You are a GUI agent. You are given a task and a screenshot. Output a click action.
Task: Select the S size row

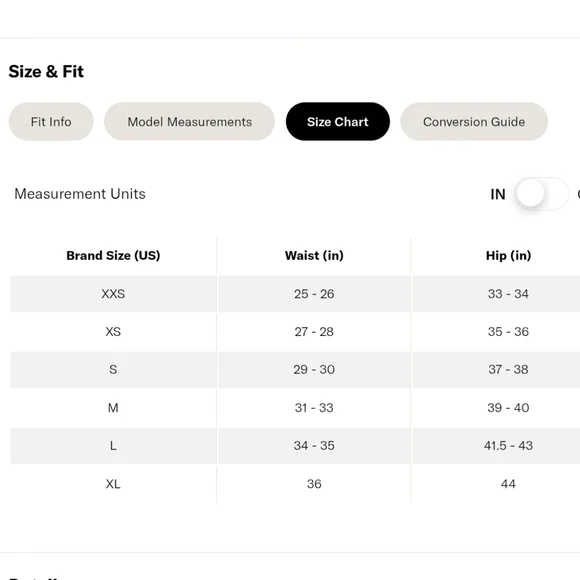click(x=295, y=370)
